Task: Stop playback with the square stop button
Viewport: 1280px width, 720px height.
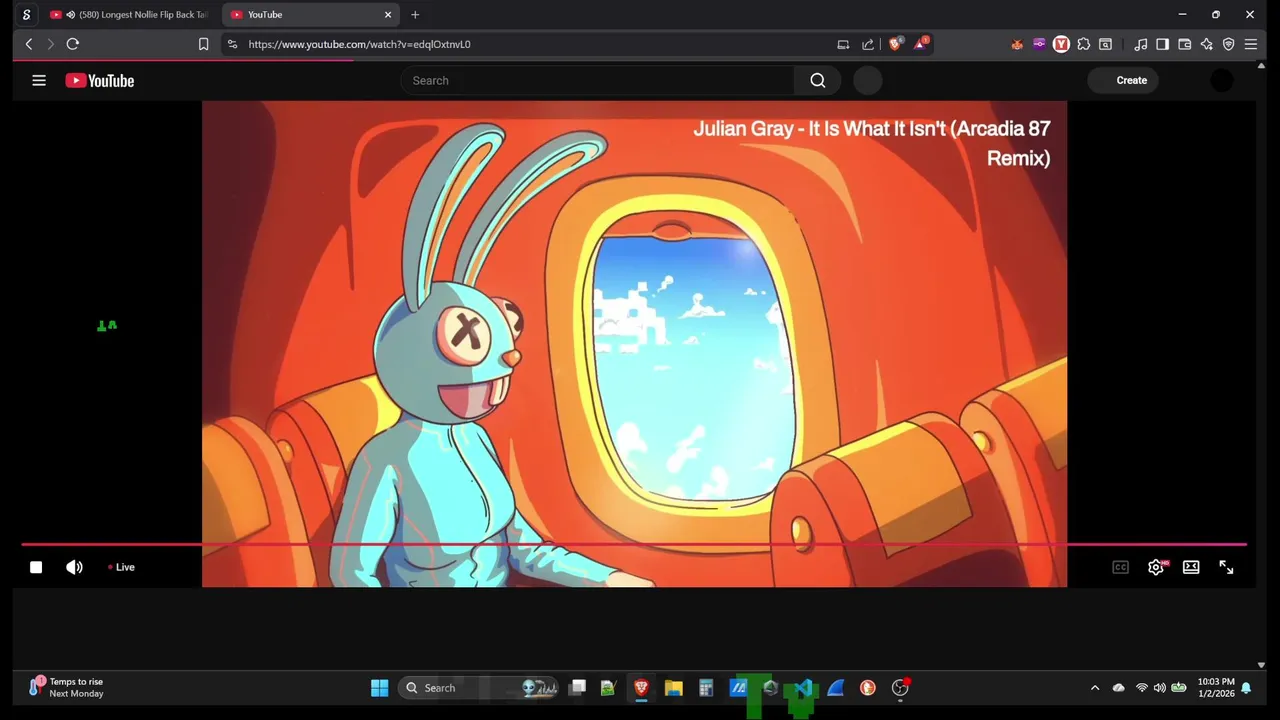Action: coord(36,567)
